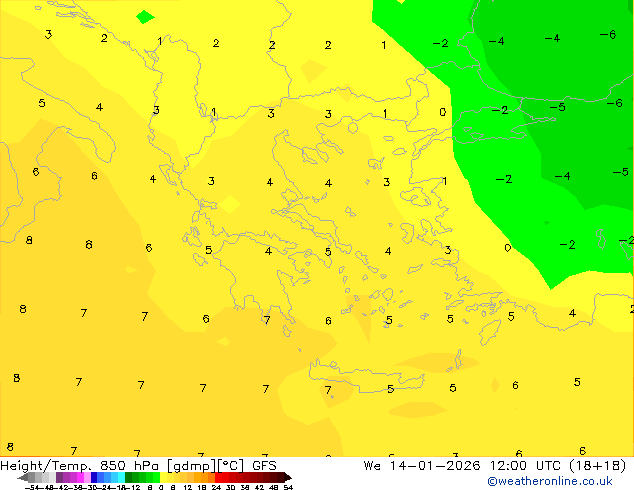Click the '54' label under the colour scale
Screen dimensions: 634x490
288,487
